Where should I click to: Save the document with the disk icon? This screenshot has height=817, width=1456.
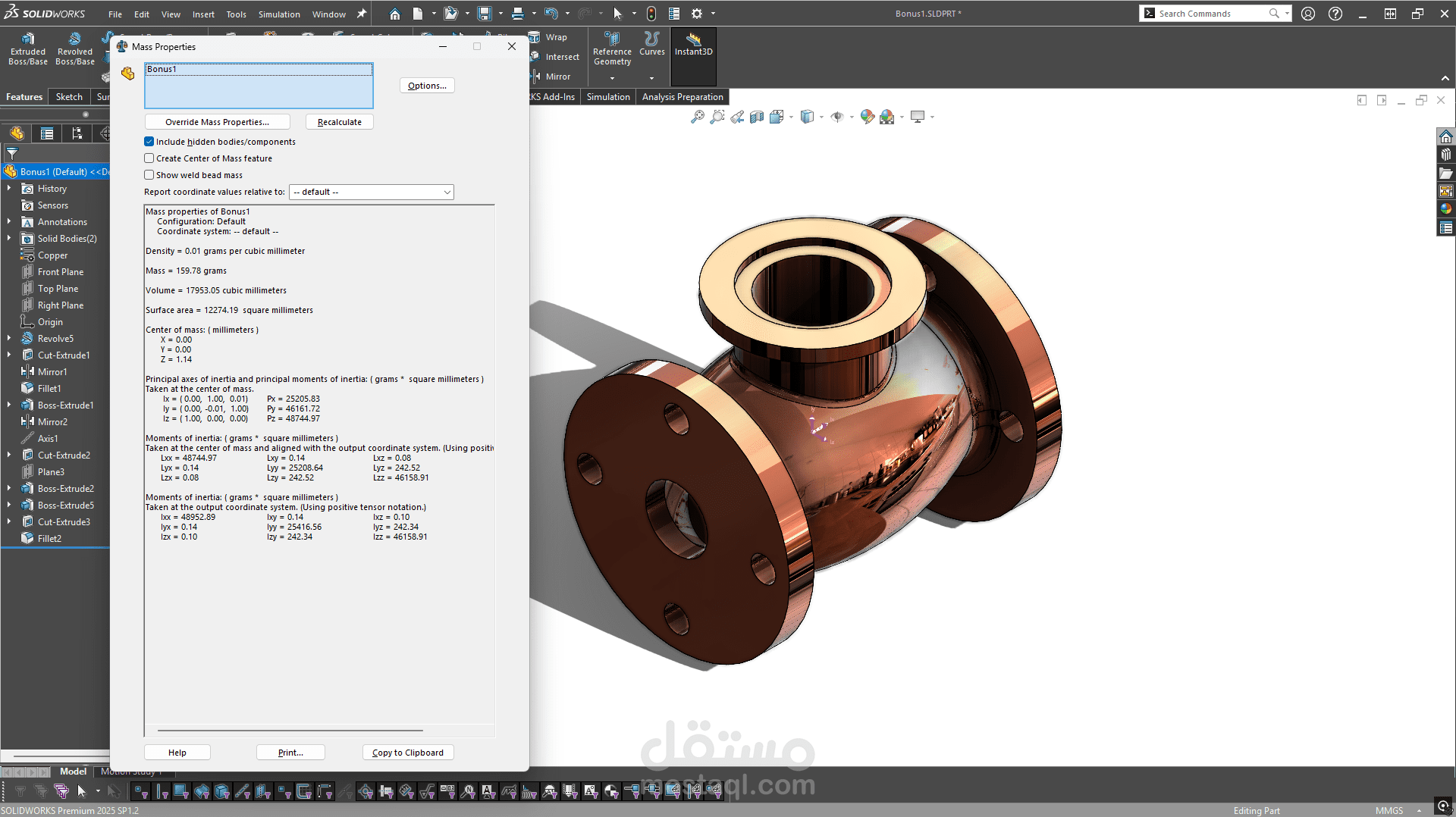click(x=484, y=14)
